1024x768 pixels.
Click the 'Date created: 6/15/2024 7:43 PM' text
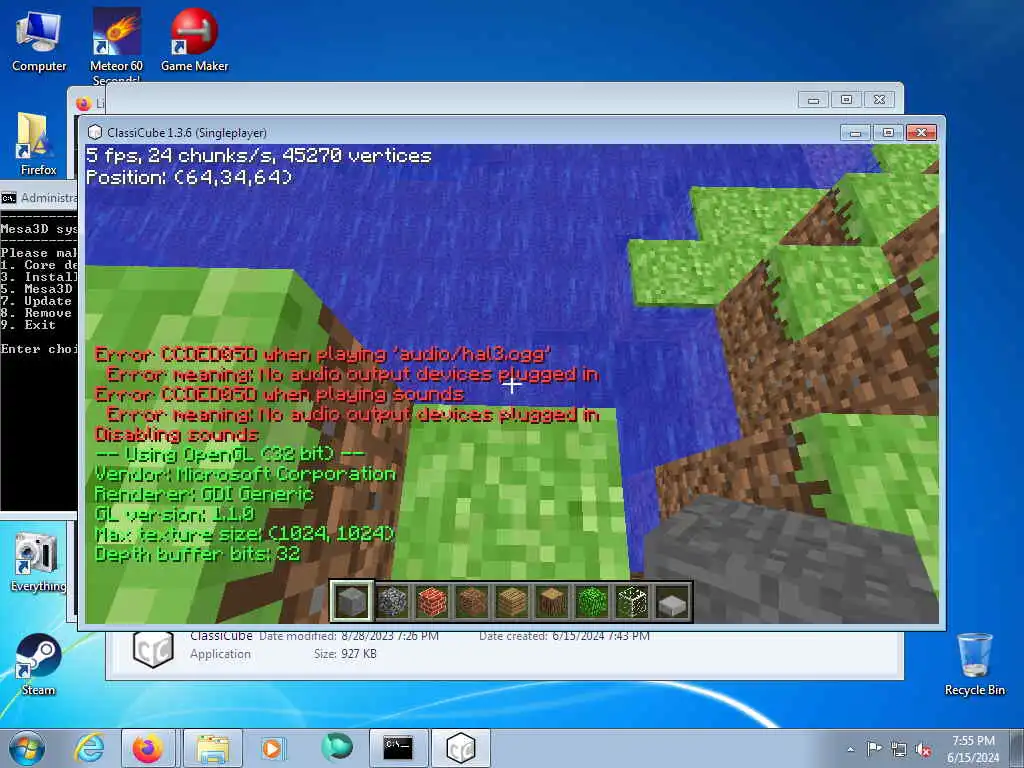564,636
